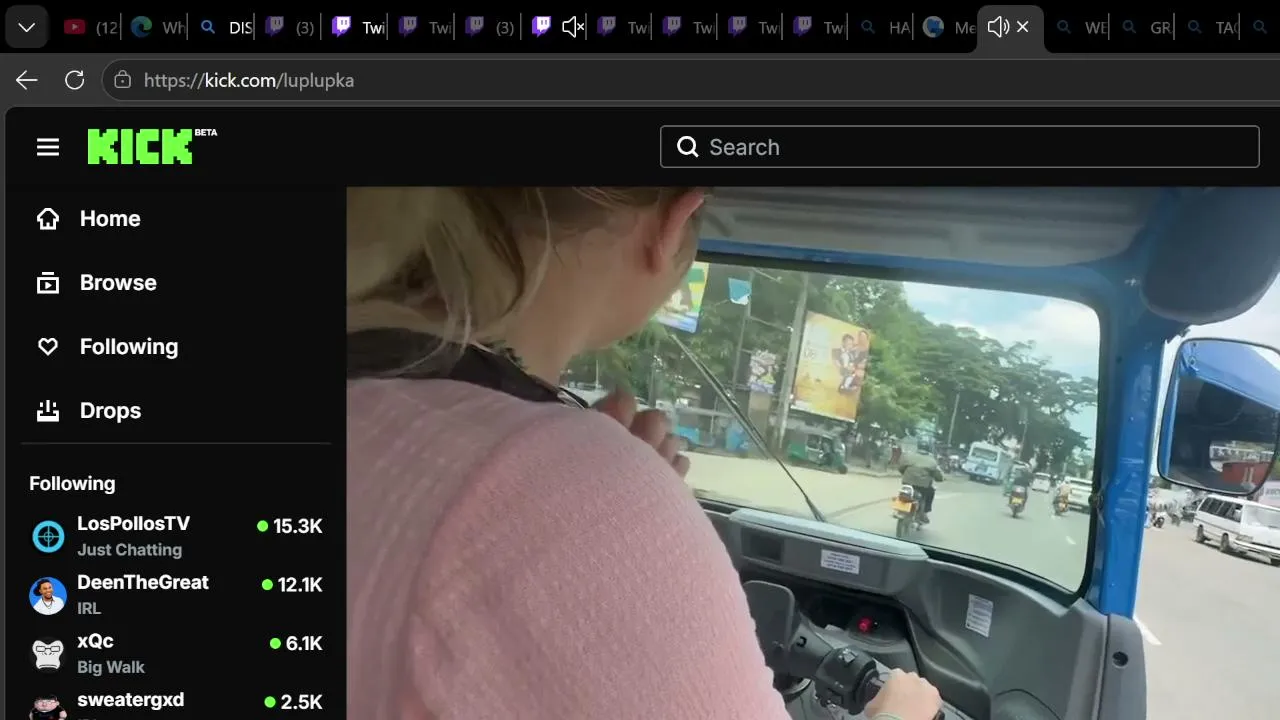
Task: Unmute the muted Twitch tab via its speaker icon
Action: click(572, 27)
